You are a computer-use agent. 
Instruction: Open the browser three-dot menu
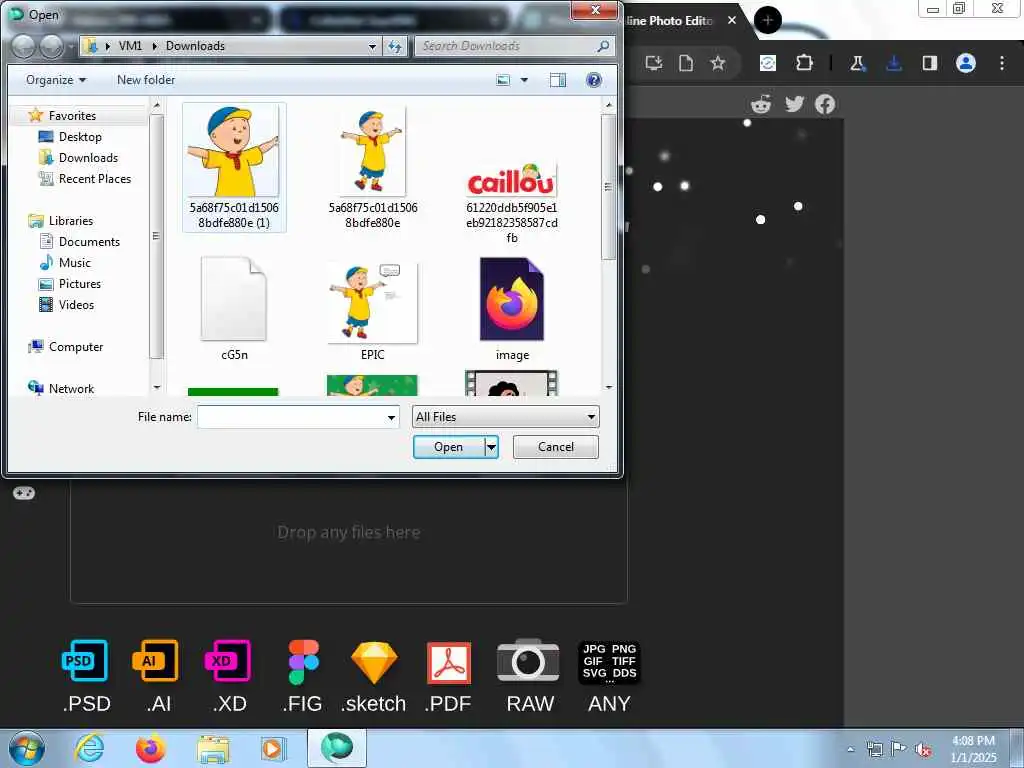[1002, 63]
